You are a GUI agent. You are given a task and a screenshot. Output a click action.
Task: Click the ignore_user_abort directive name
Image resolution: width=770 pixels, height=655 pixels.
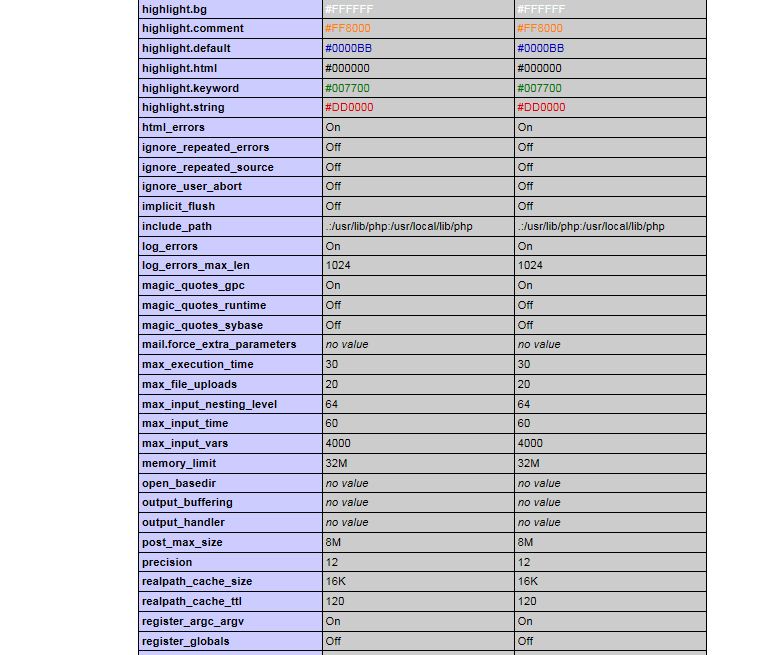(x=192, y=187)
